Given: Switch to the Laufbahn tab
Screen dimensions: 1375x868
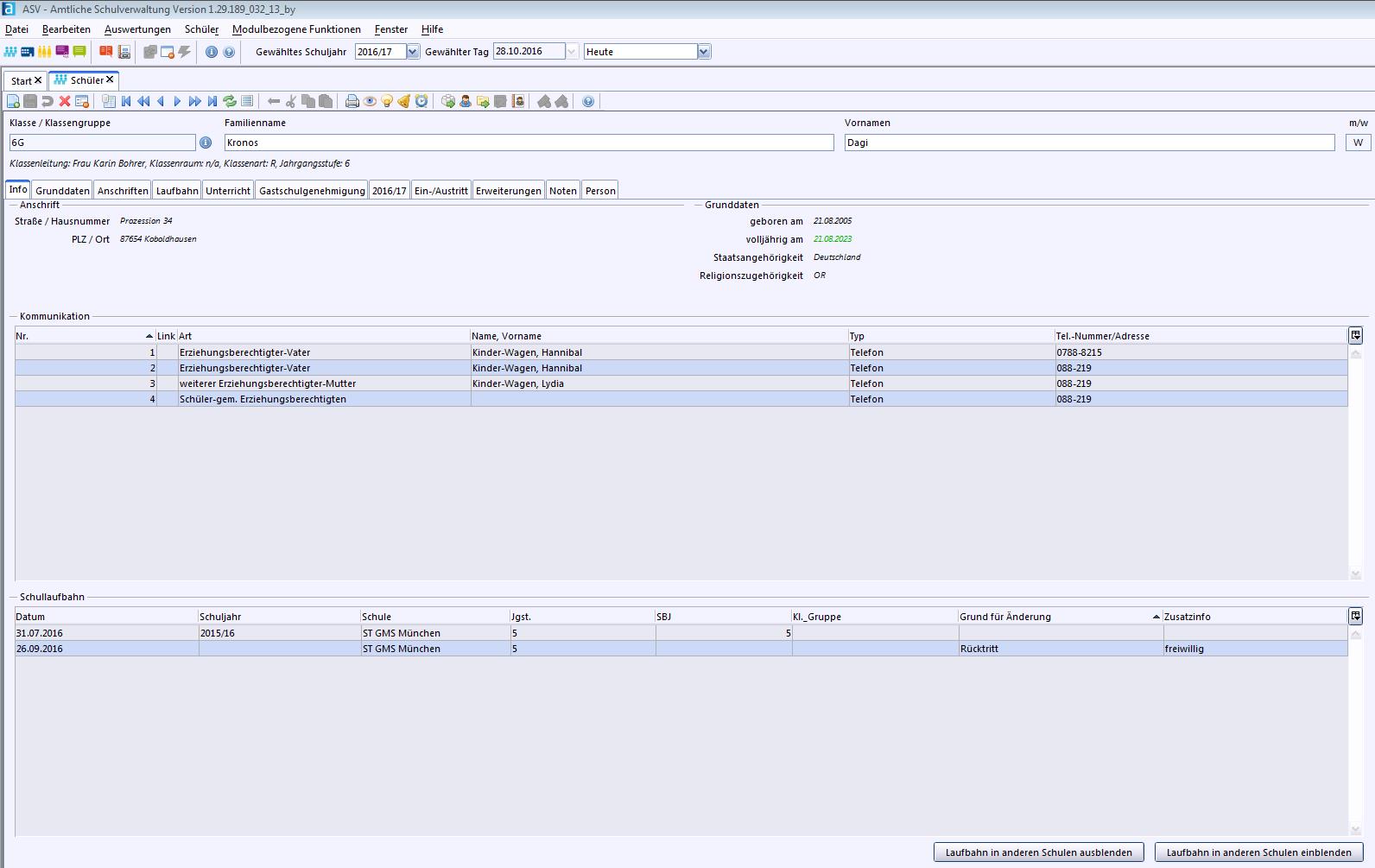Looking at the screenshot, I should [x=177, y=191].
